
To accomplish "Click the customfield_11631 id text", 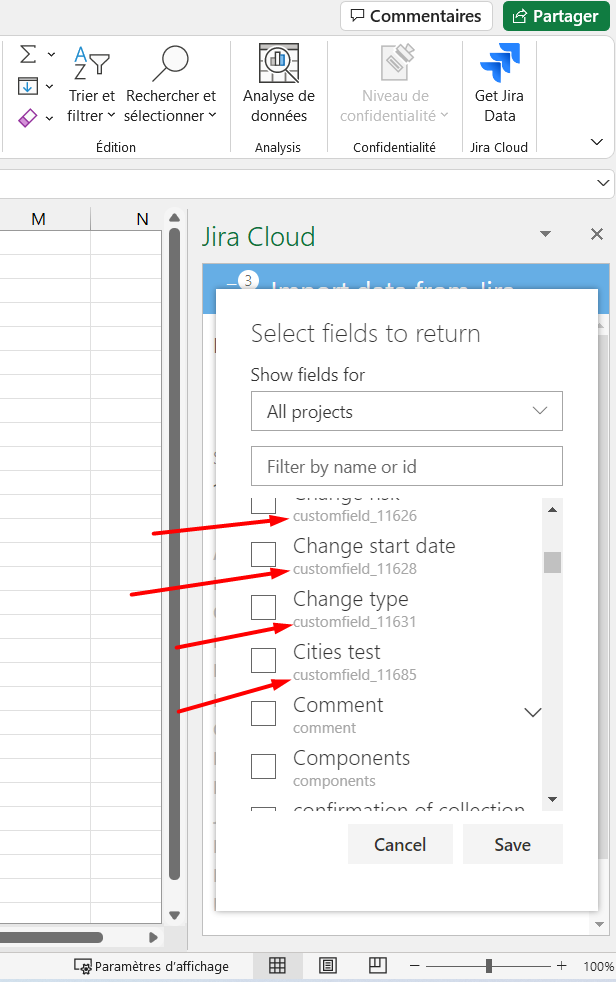I will click(355, 622).
